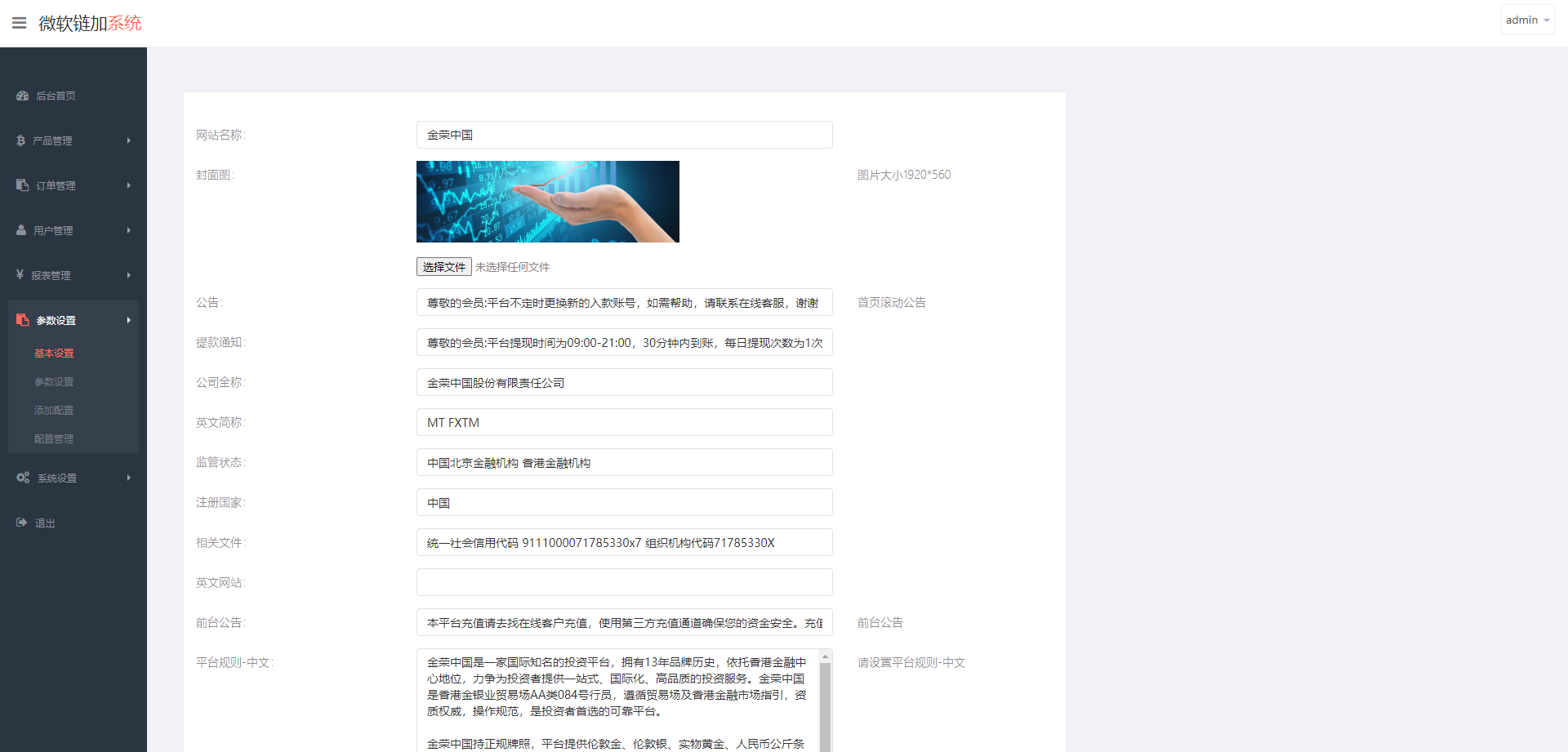The image size is (1568, 752).
Task: Click the 选择文件 upload button
Action: [x=443, y=266]
